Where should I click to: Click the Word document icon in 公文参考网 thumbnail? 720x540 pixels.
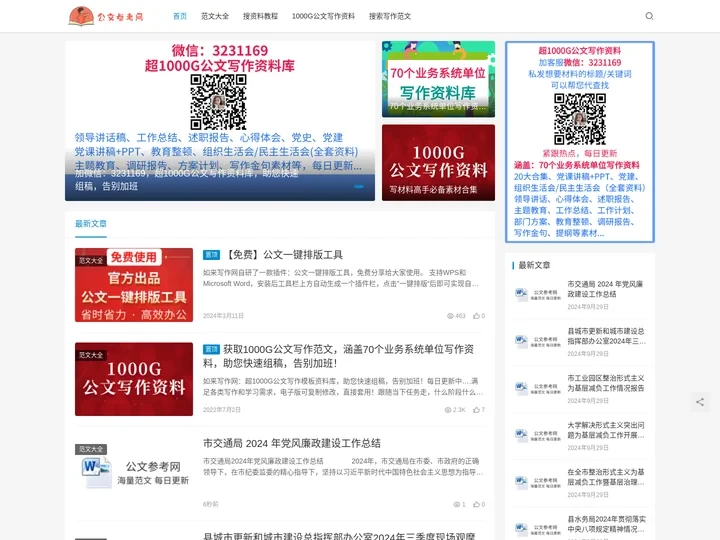point(97,472)
